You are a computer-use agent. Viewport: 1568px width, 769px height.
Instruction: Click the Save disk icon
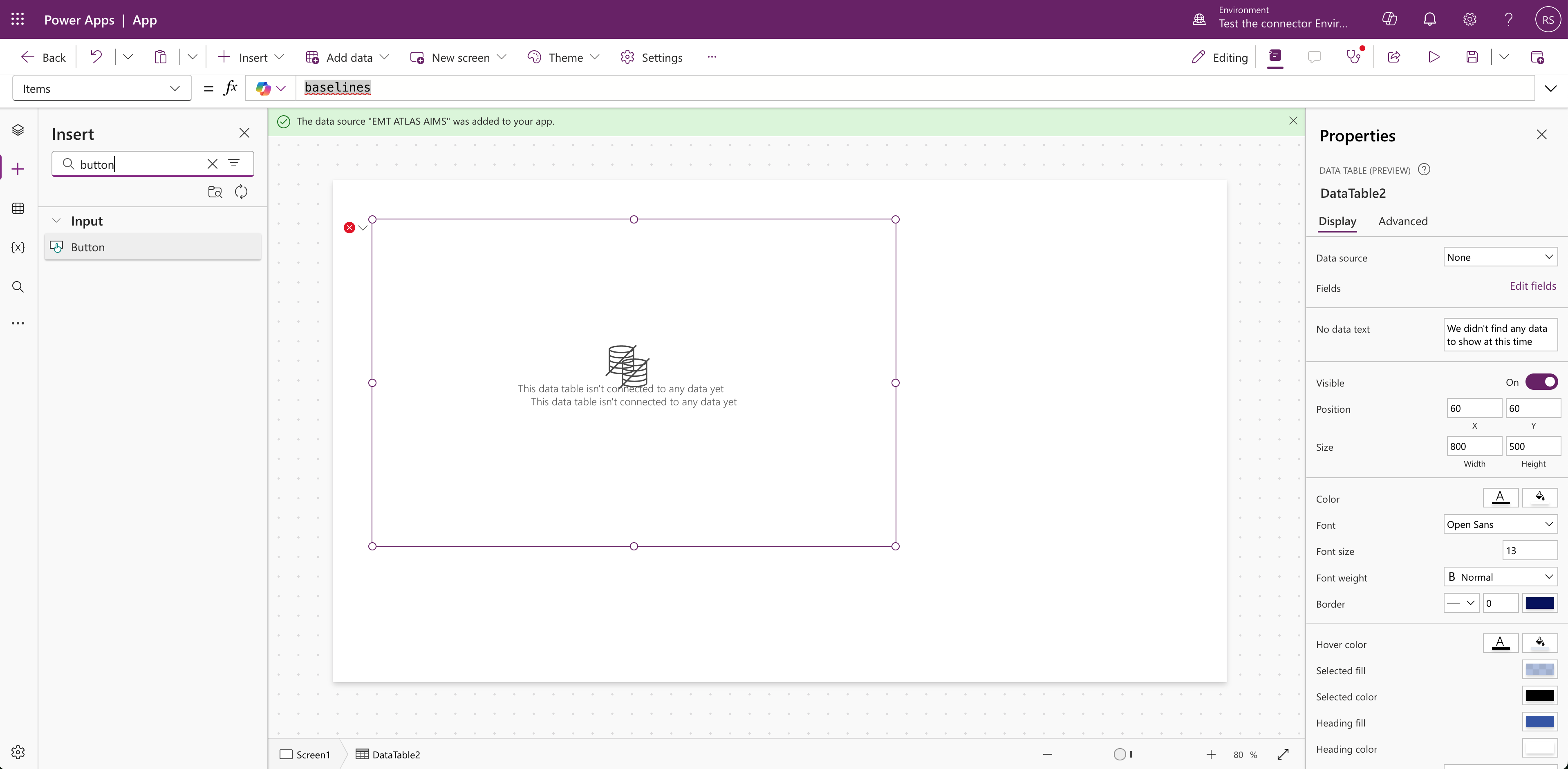click(1472, 57)
